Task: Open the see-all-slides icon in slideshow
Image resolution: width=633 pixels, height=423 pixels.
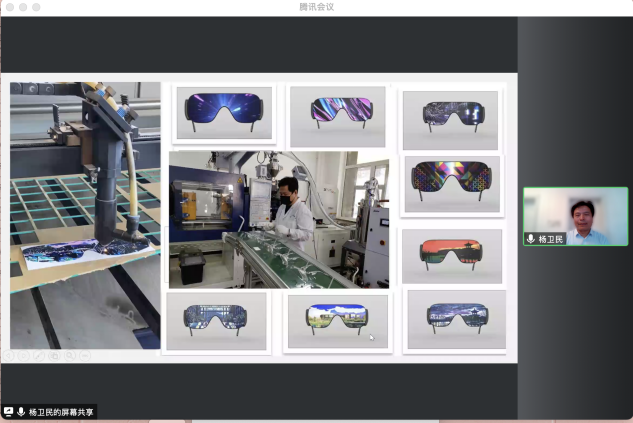Action: (54, 356)
